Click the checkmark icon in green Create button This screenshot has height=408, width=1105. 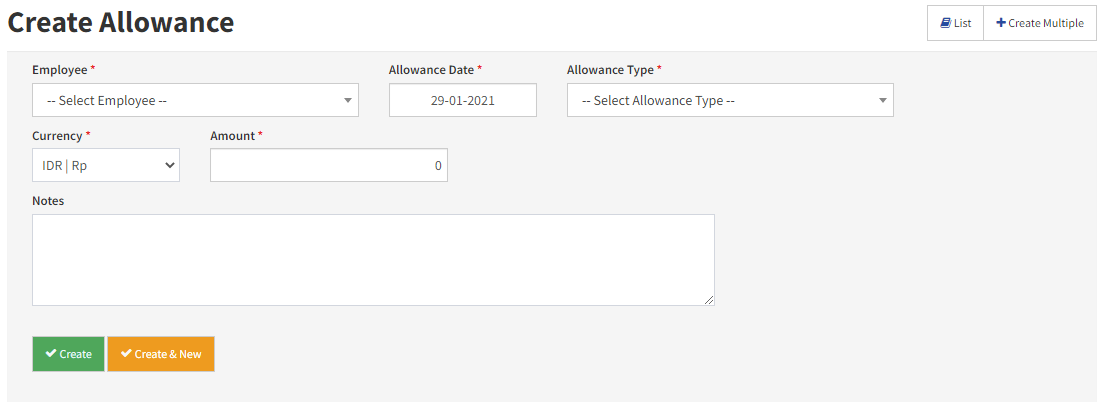[51, 353]
